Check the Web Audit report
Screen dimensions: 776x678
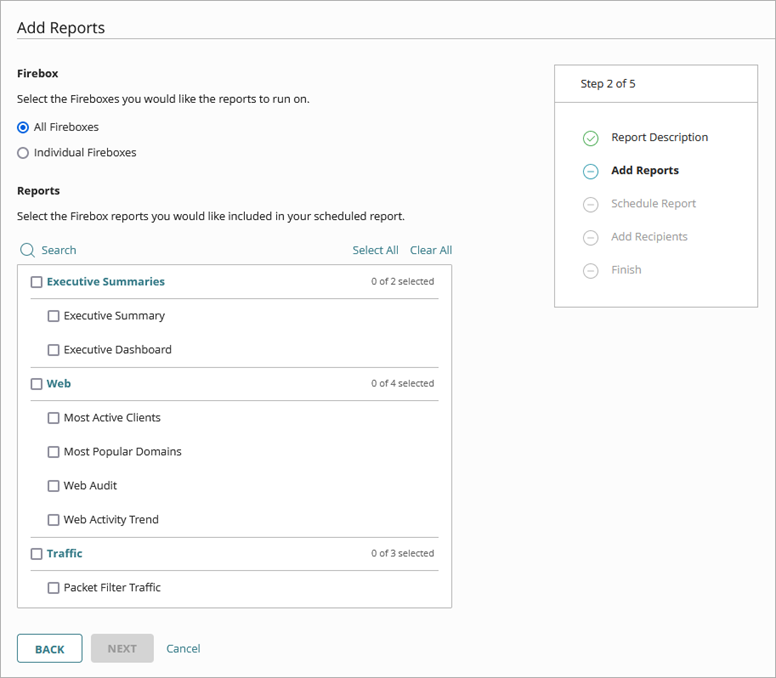pos(54,486)
